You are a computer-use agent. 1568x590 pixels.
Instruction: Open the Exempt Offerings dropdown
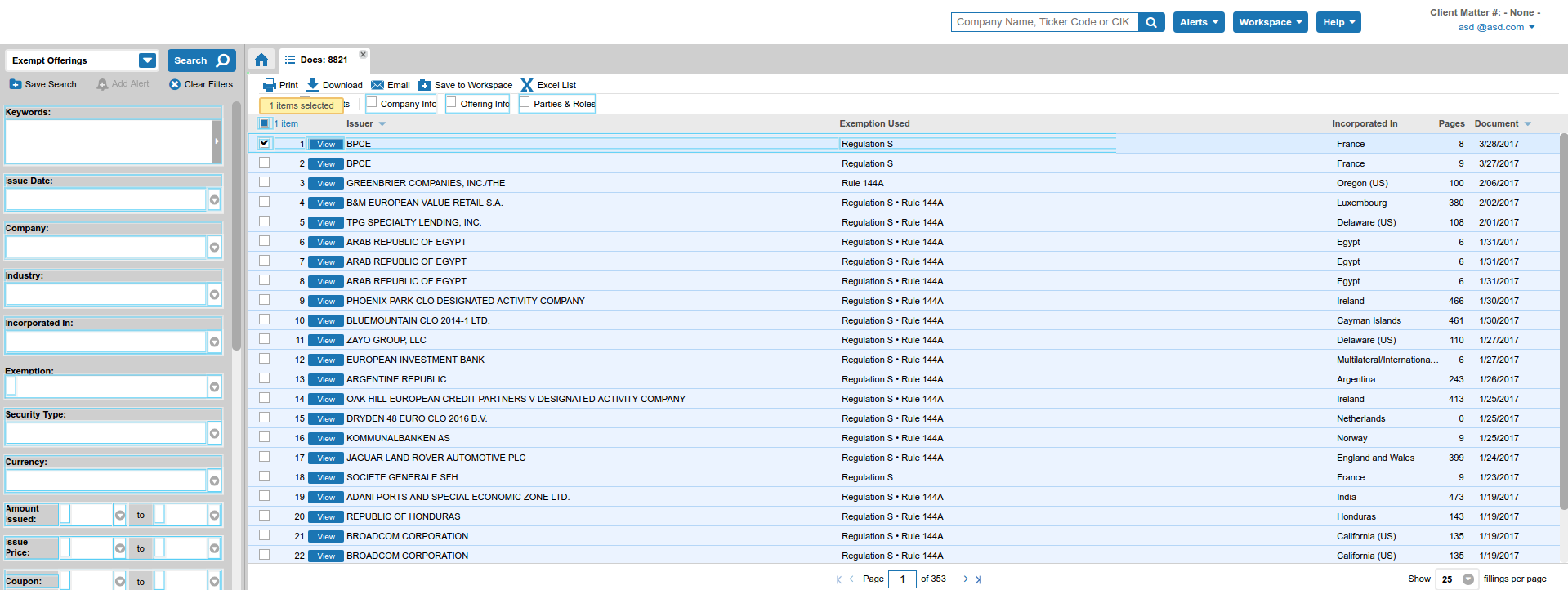pyautogui.click(x=147, y=60)
